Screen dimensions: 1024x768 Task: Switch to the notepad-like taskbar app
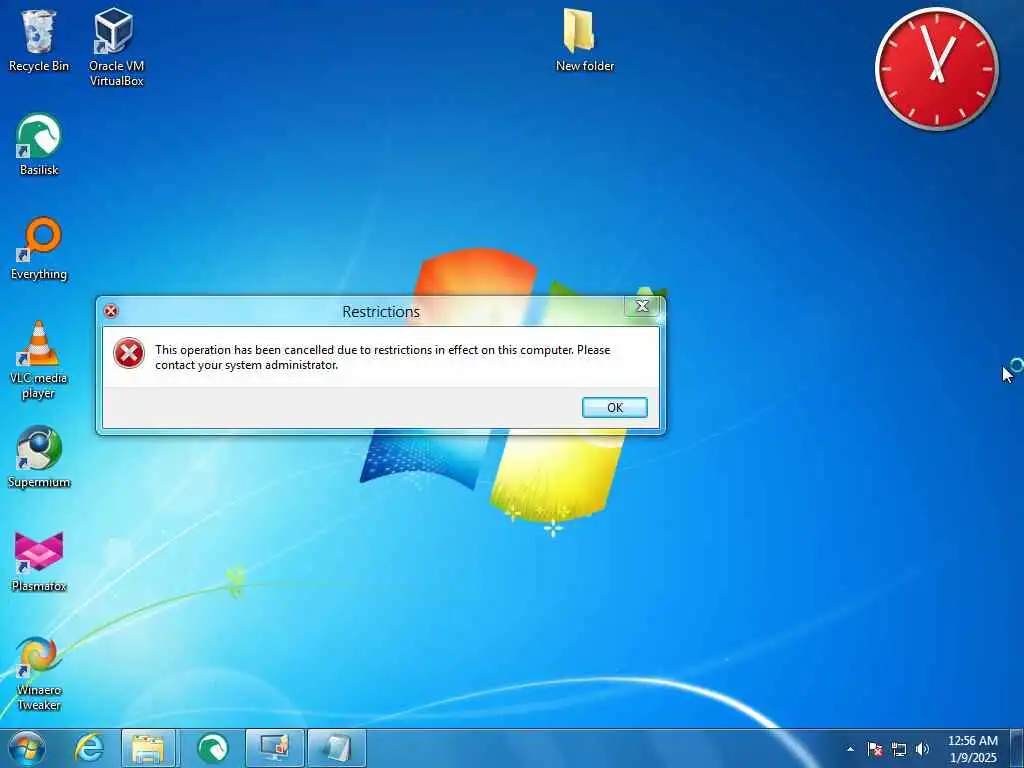click(x=336, y=748)
